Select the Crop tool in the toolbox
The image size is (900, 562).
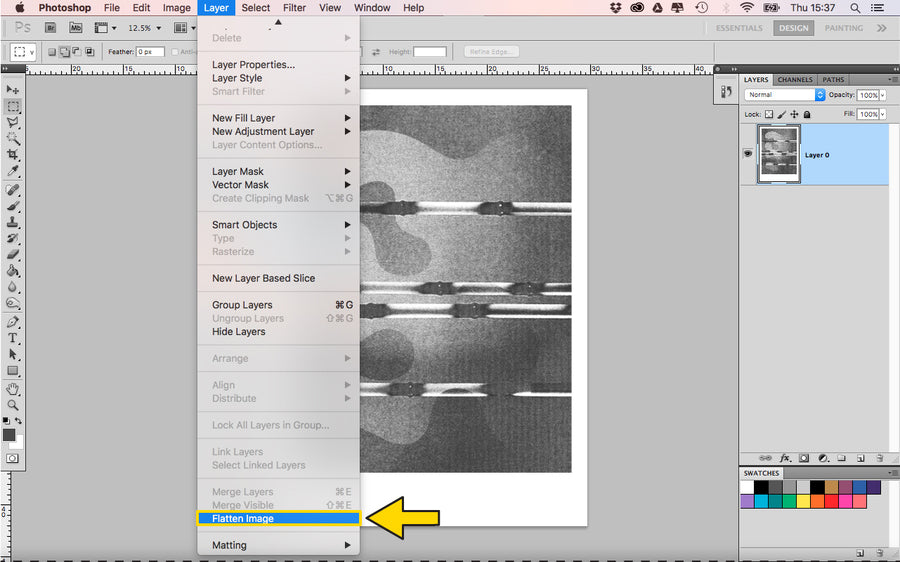click(x=13, y=155)
